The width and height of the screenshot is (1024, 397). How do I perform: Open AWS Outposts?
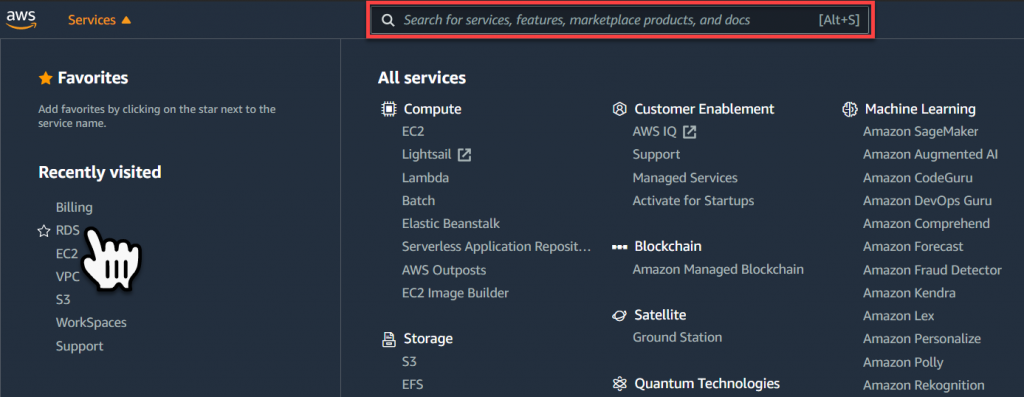[x=444, y=270]
